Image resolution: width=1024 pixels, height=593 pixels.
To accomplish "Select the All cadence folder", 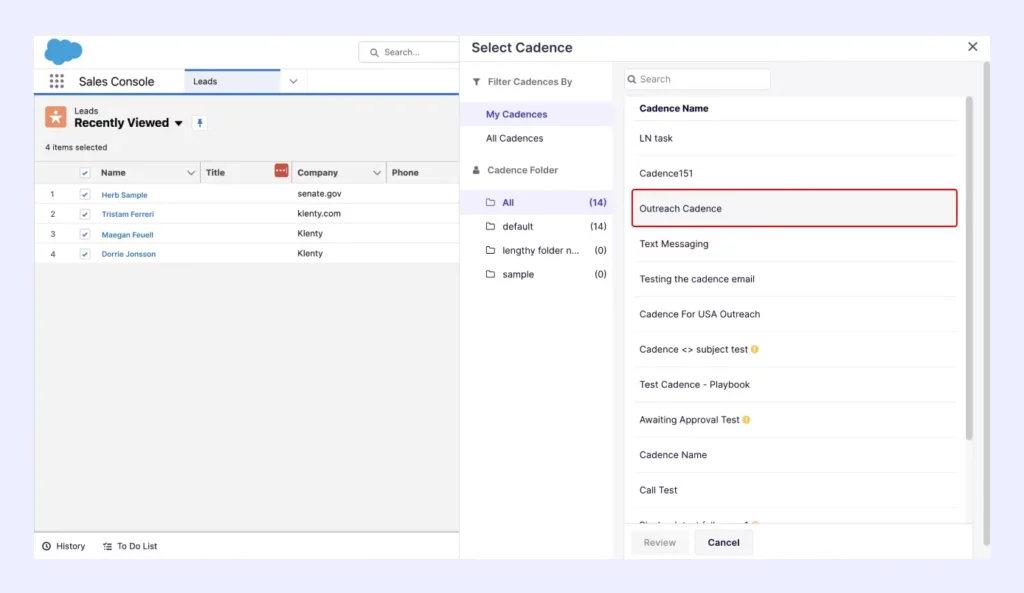I will (x=536, y=202).
